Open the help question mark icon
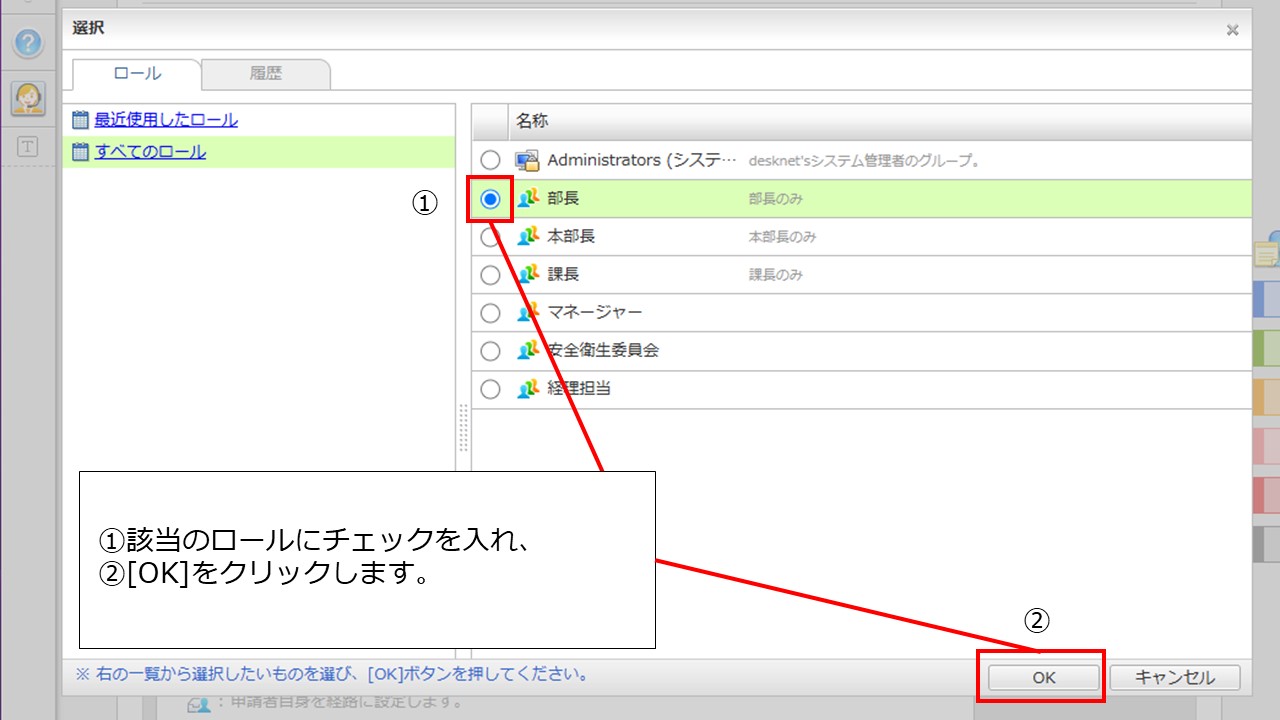Image resolution: width=1280 pixels, height=720 pixels. pyautogui.click(x=29, y=43)
